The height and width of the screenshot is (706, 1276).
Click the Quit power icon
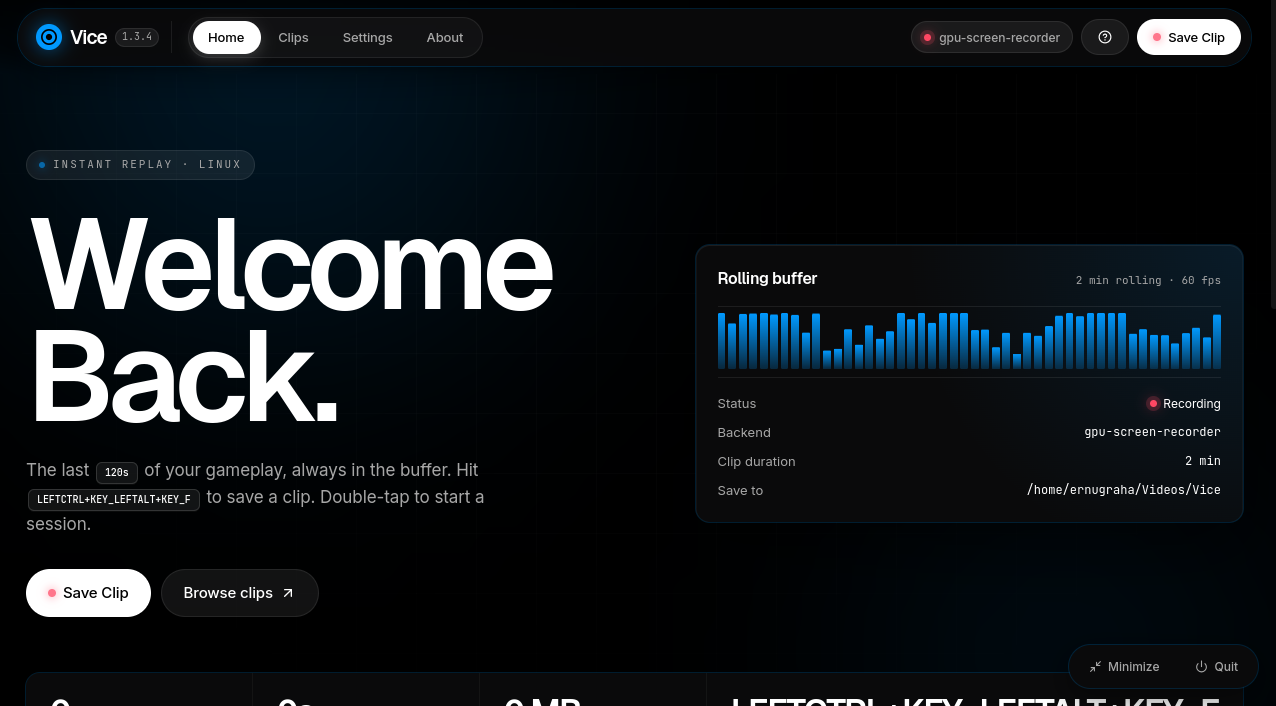click(x=1202, y=666)
